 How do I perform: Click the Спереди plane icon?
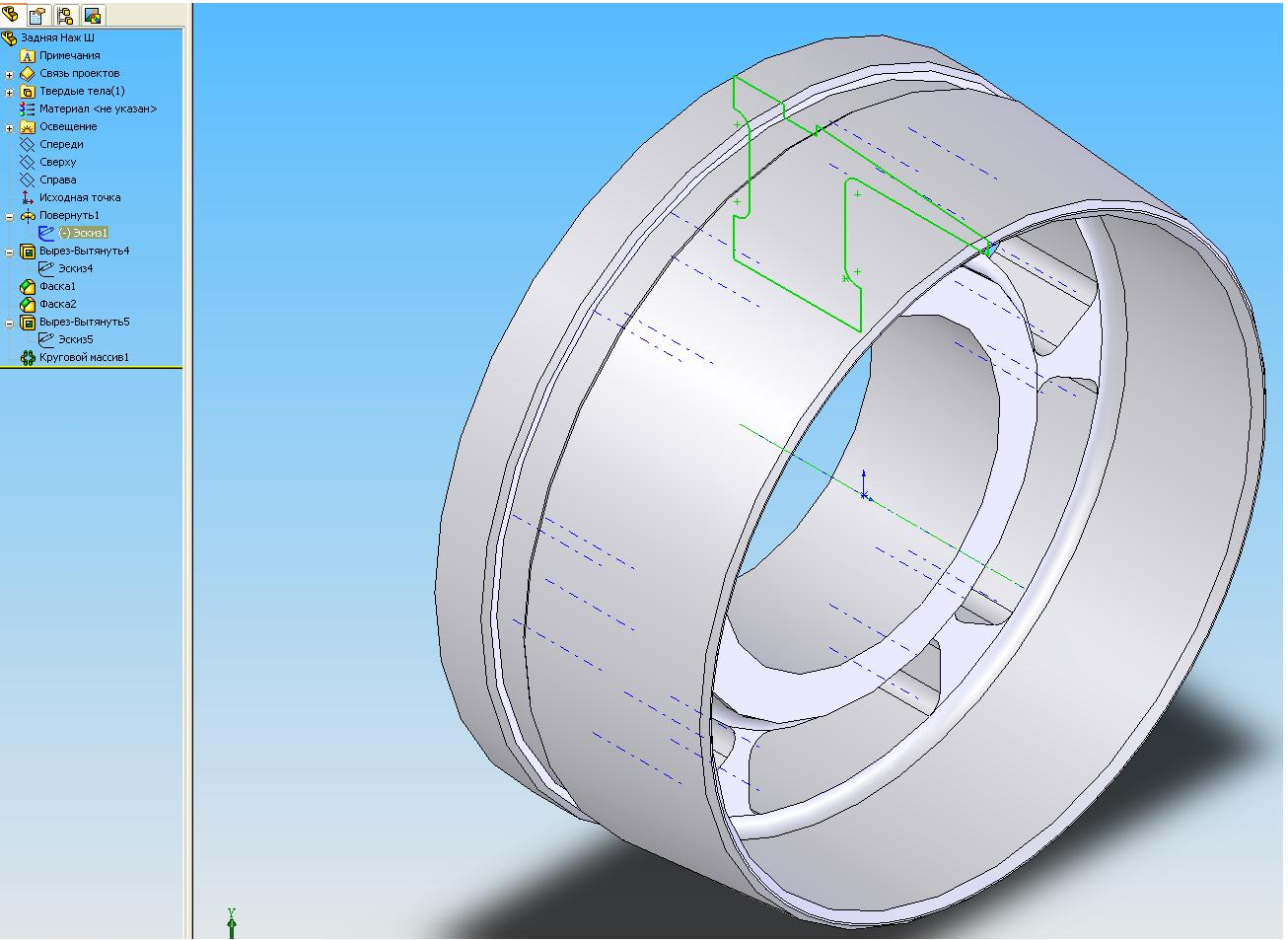(x=28, y=144)
